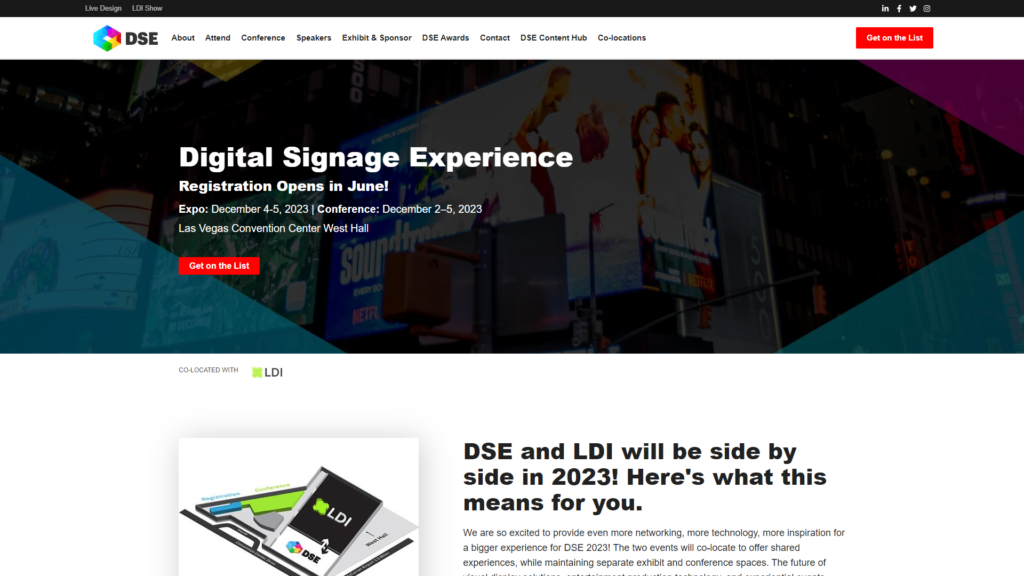Click the hero banner Get on the List button

point(219,266)
